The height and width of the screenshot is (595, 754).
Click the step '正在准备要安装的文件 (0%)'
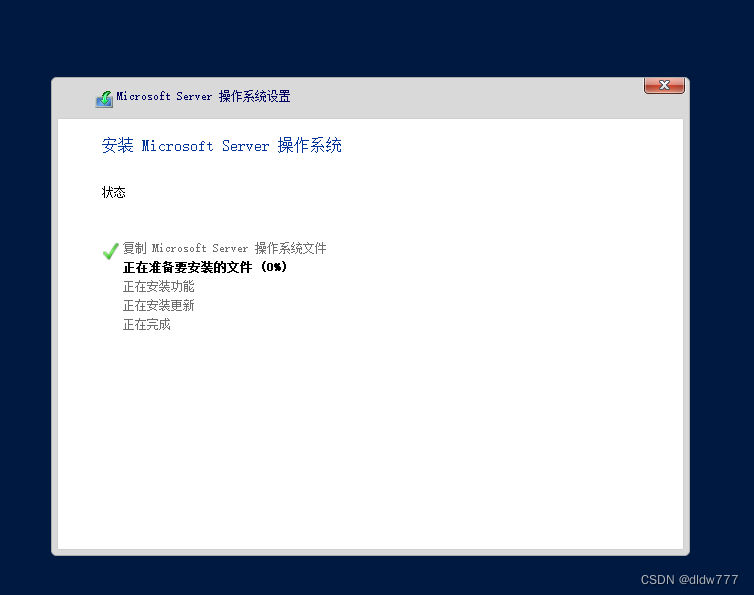(x=205, y=267)
